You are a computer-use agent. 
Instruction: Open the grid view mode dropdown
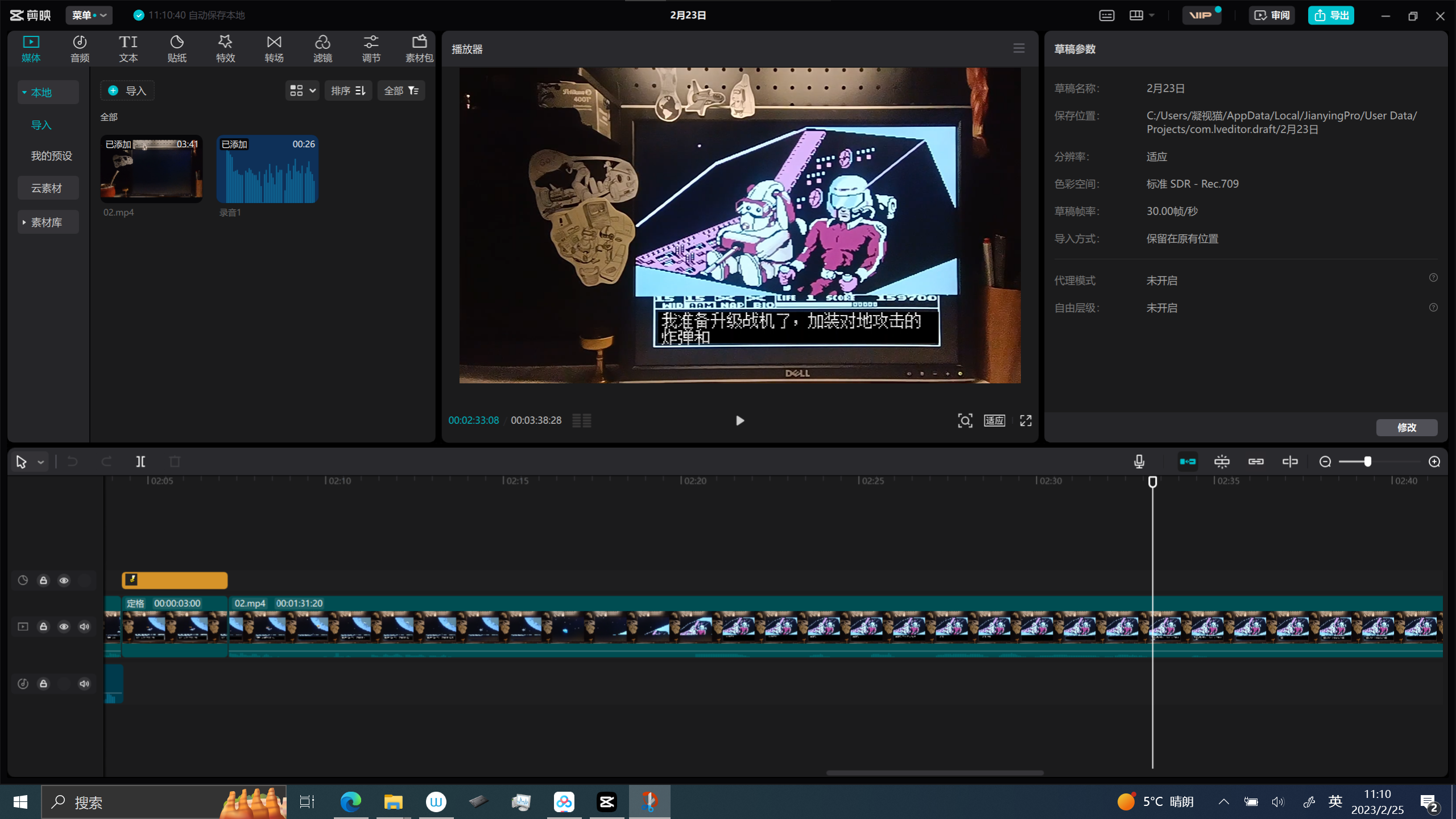click(303, 90)
